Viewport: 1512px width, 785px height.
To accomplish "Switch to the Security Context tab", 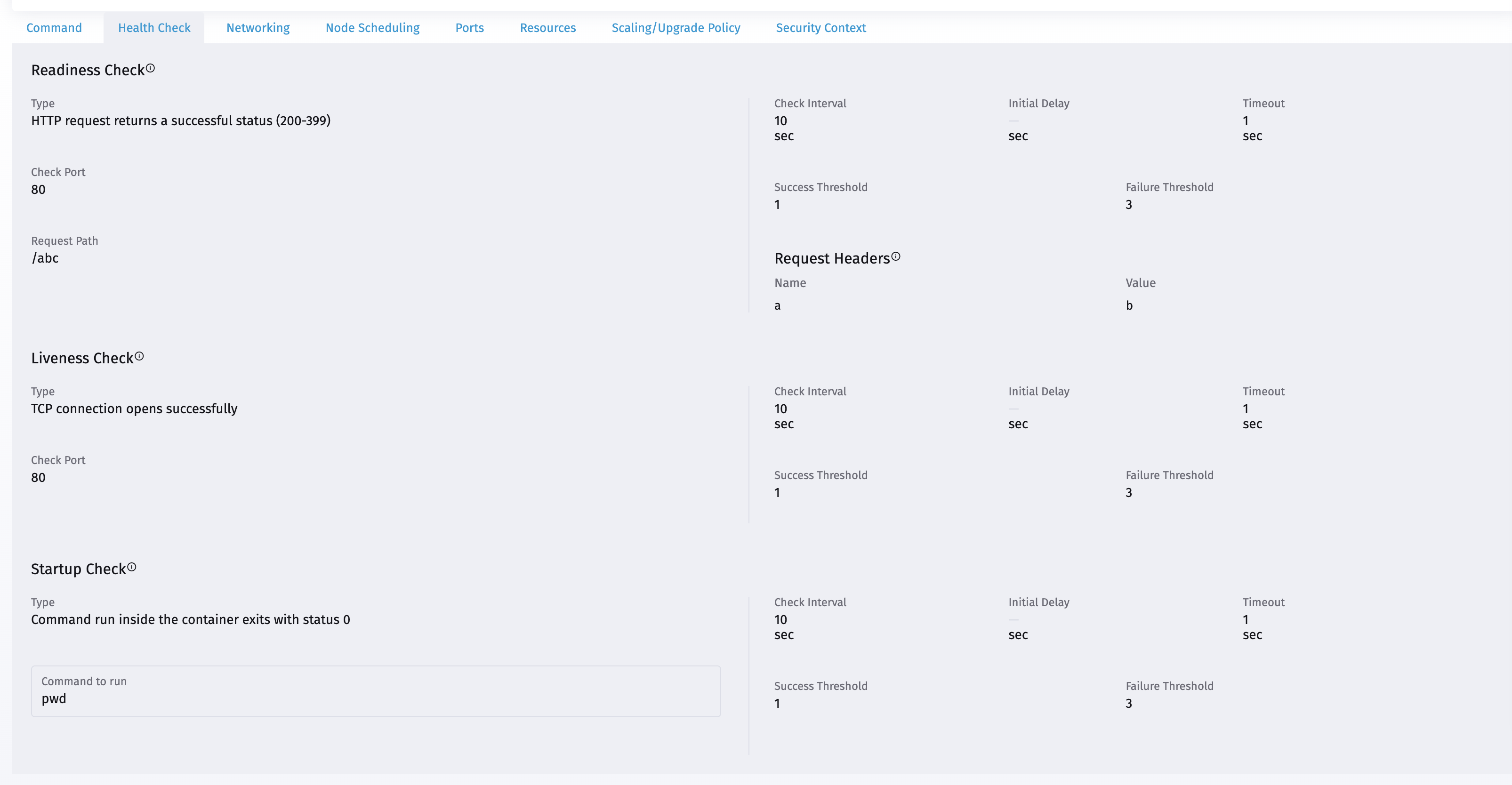I will point(820,28).
